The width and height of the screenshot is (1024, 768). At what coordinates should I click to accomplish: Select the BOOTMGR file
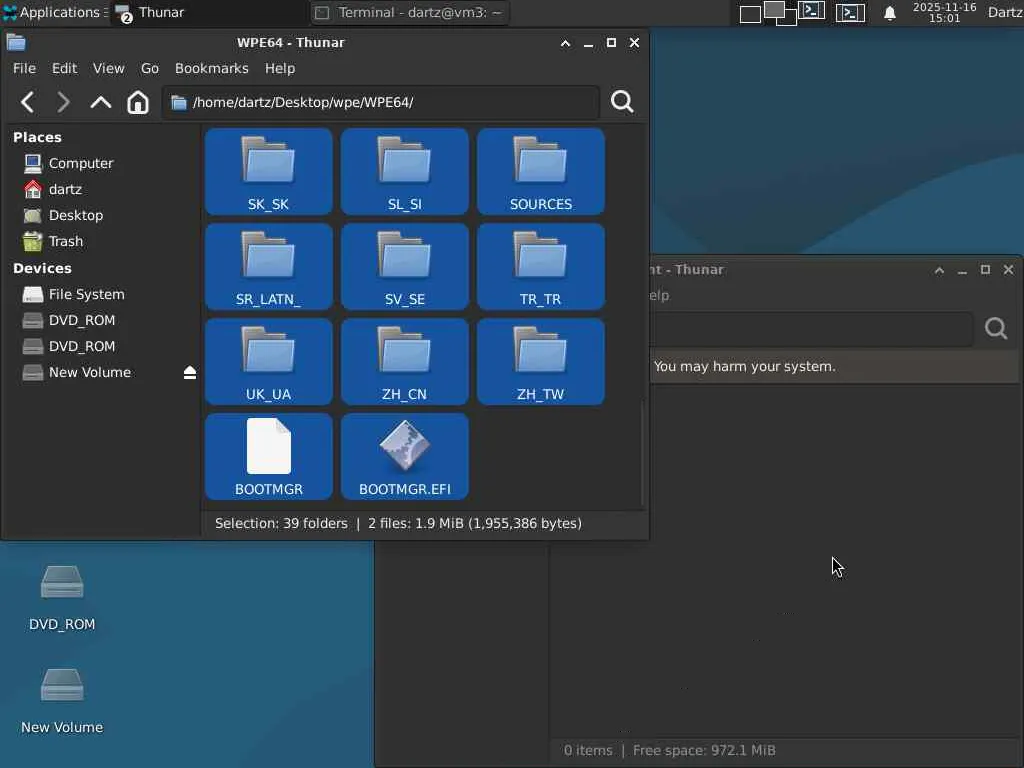[x=268, y=447]
